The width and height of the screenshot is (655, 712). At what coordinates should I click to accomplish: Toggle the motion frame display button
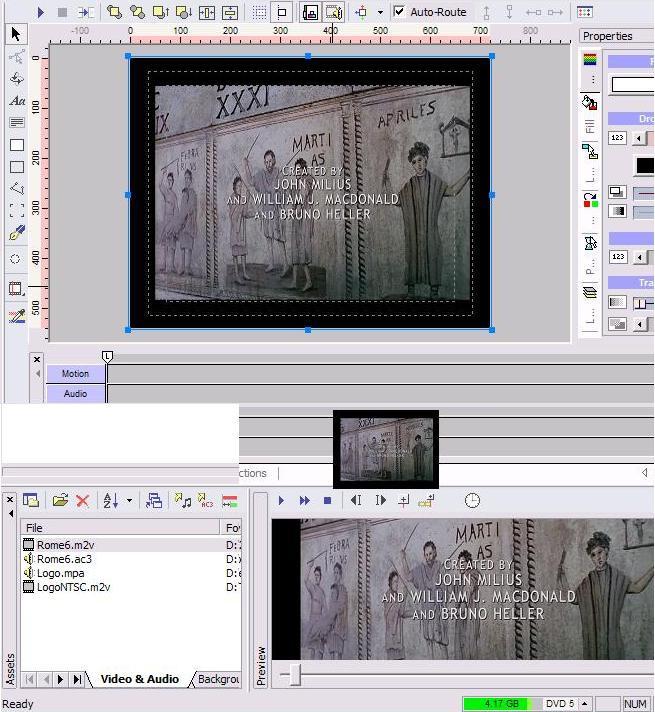[334, 12]
